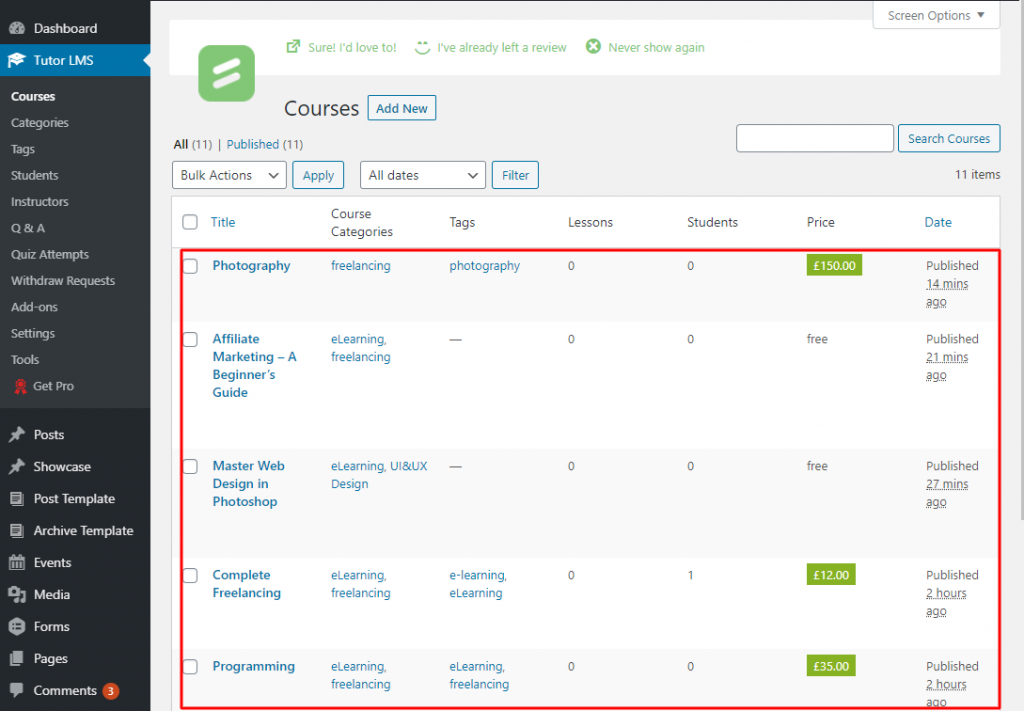The height and width of the screenshot is (711, 1024).
Task: Check the Photography course checkbox
Action: pyautogui.click(x=190, y=266)
